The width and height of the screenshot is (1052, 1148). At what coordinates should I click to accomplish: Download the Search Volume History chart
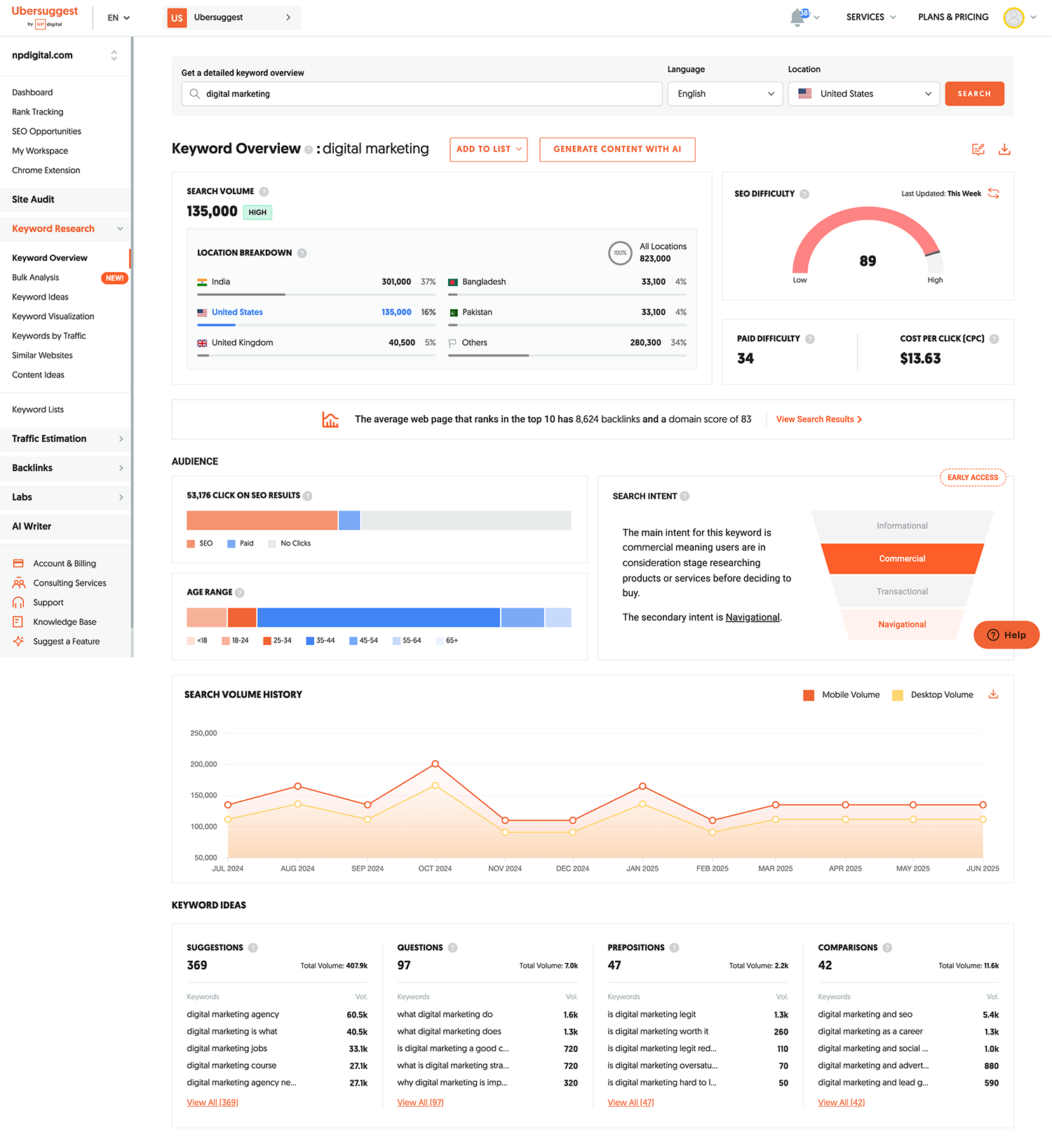(993, 694)
